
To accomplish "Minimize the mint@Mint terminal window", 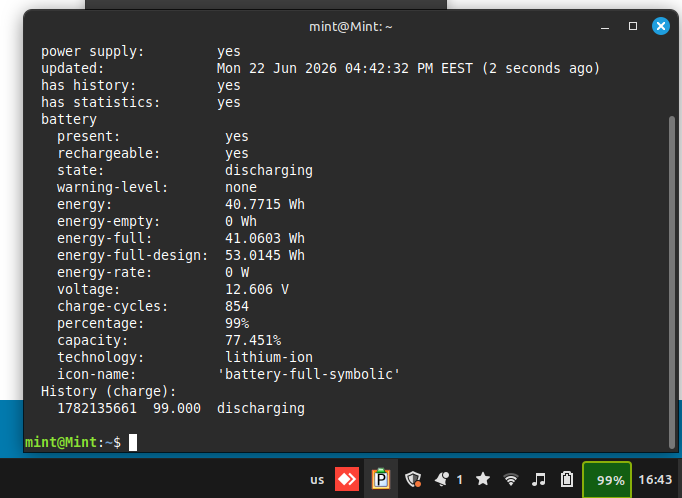I will 605,27.
